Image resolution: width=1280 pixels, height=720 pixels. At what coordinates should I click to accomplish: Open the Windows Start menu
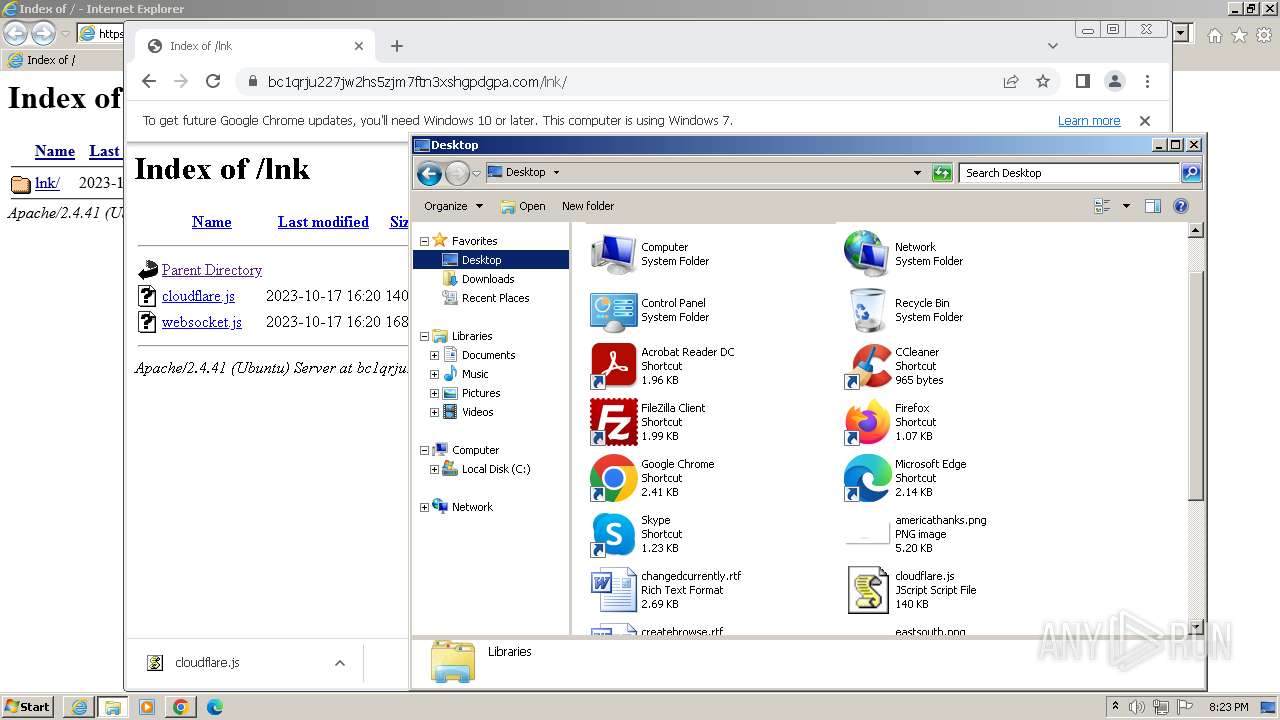click(28, 707)
